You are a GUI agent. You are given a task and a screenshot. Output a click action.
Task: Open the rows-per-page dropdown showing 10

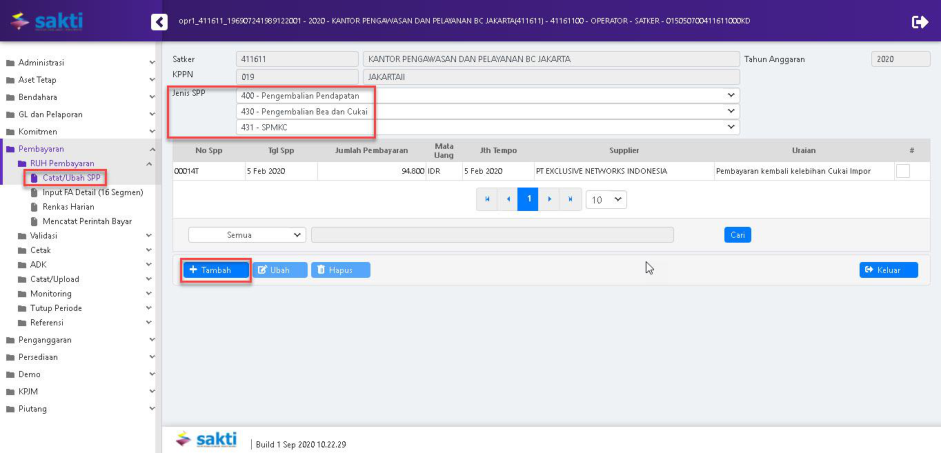606,199
